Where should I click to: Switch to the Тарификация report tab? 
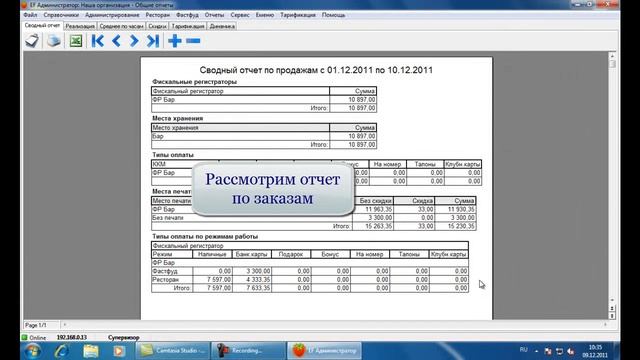coord(188,26)
